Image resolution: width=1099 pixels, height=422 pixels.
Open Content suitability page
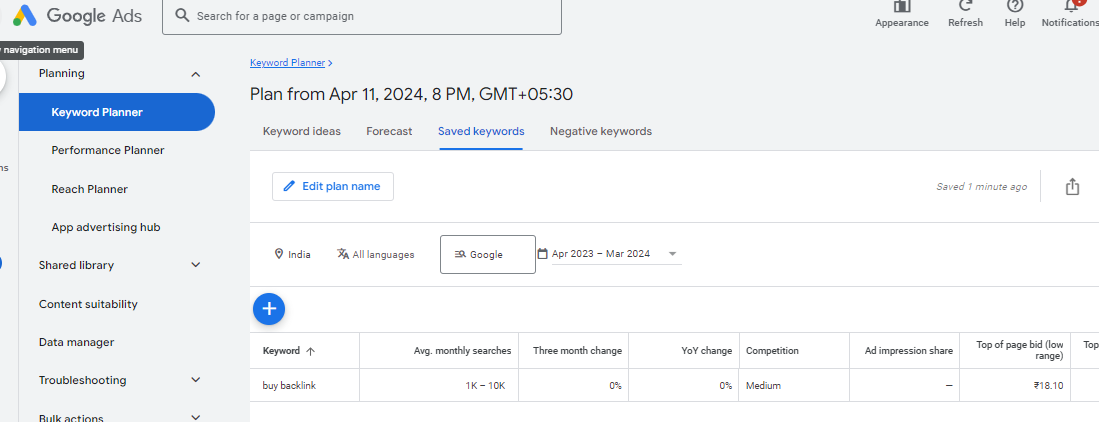coord(88,304)
